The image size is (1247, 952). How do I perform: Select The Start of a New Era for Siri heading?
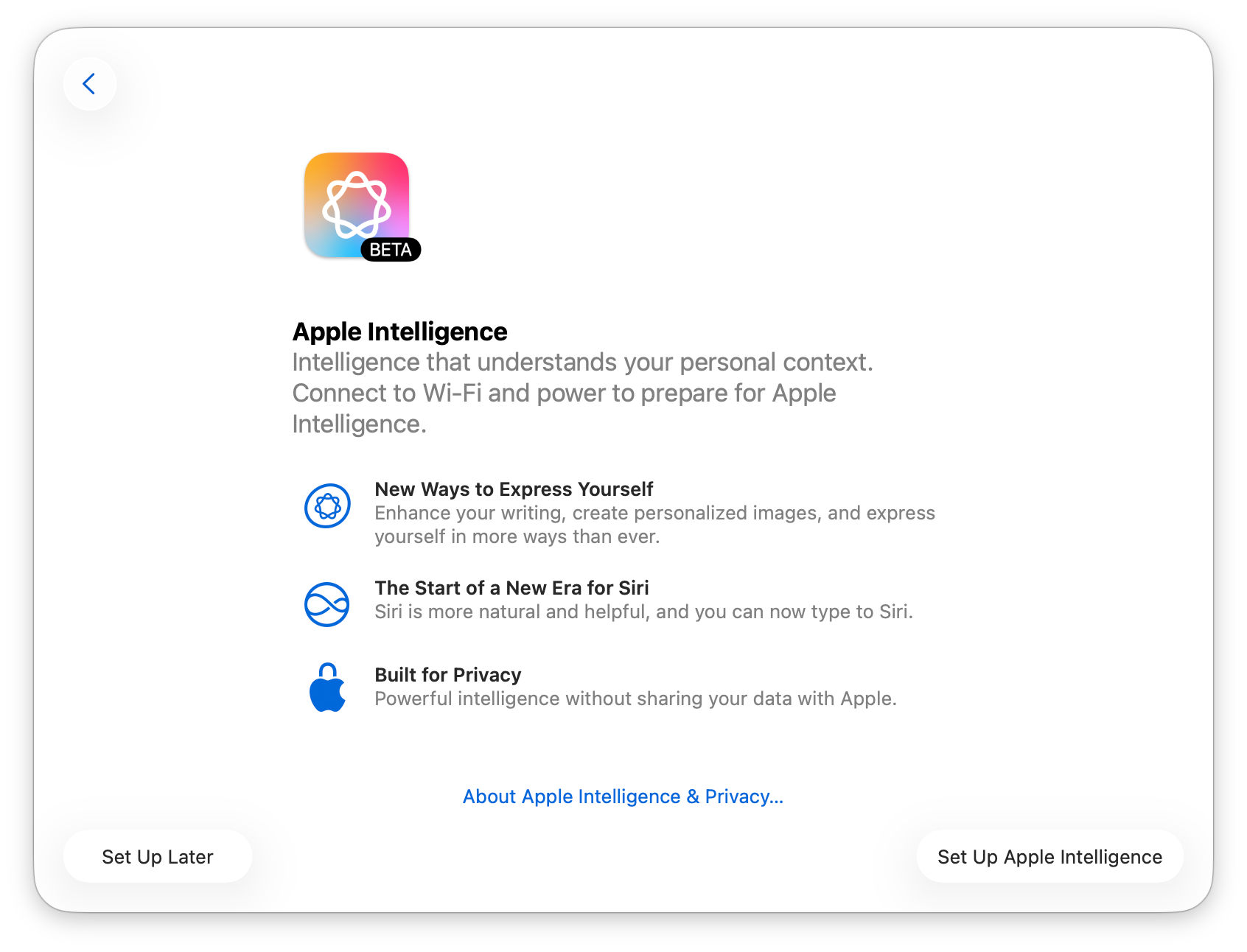tap(511, 588)
